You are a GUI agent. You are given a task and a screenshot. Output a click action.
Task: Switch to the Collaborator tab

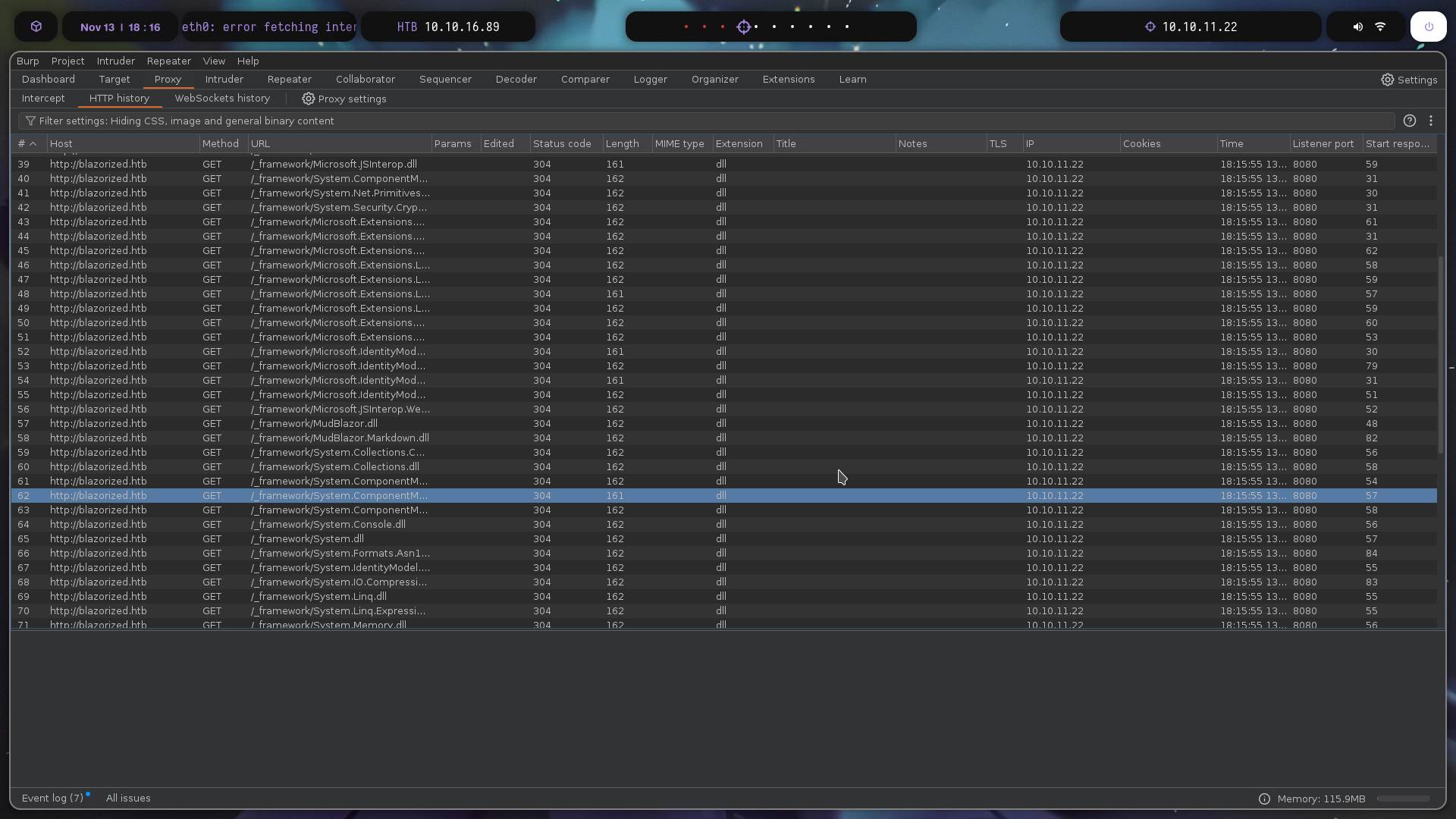366,79
